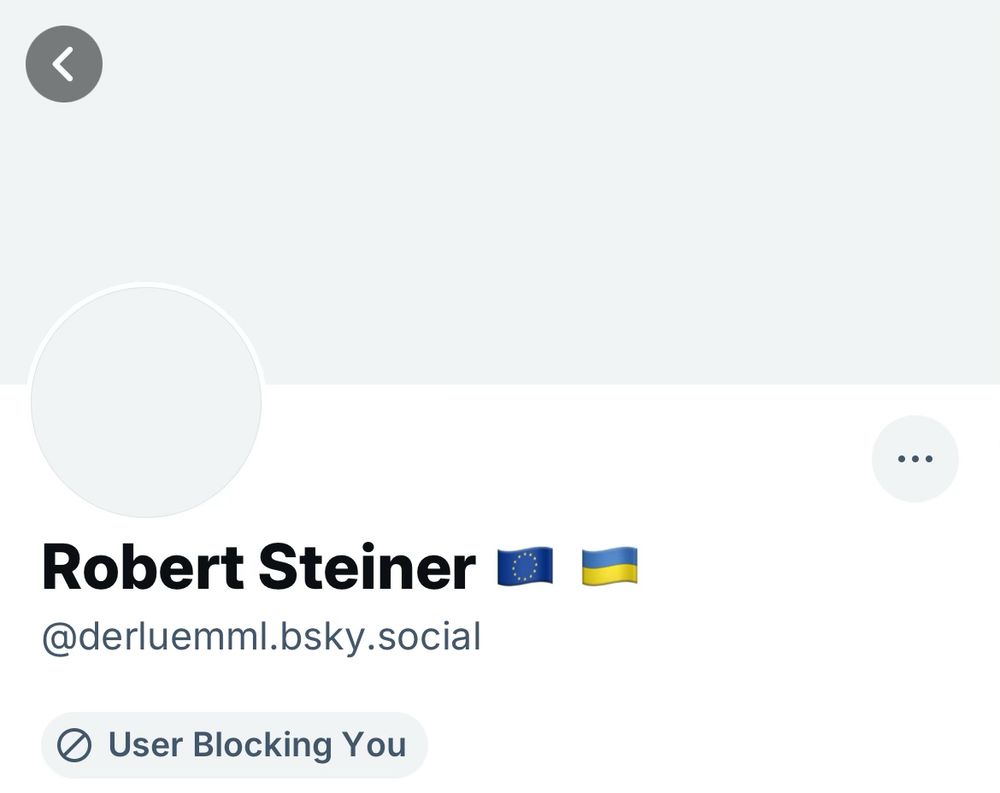This screenshot has width=1000, height=793.
Task: Click the Robert Steiner display name
Action: pos(258,567)
